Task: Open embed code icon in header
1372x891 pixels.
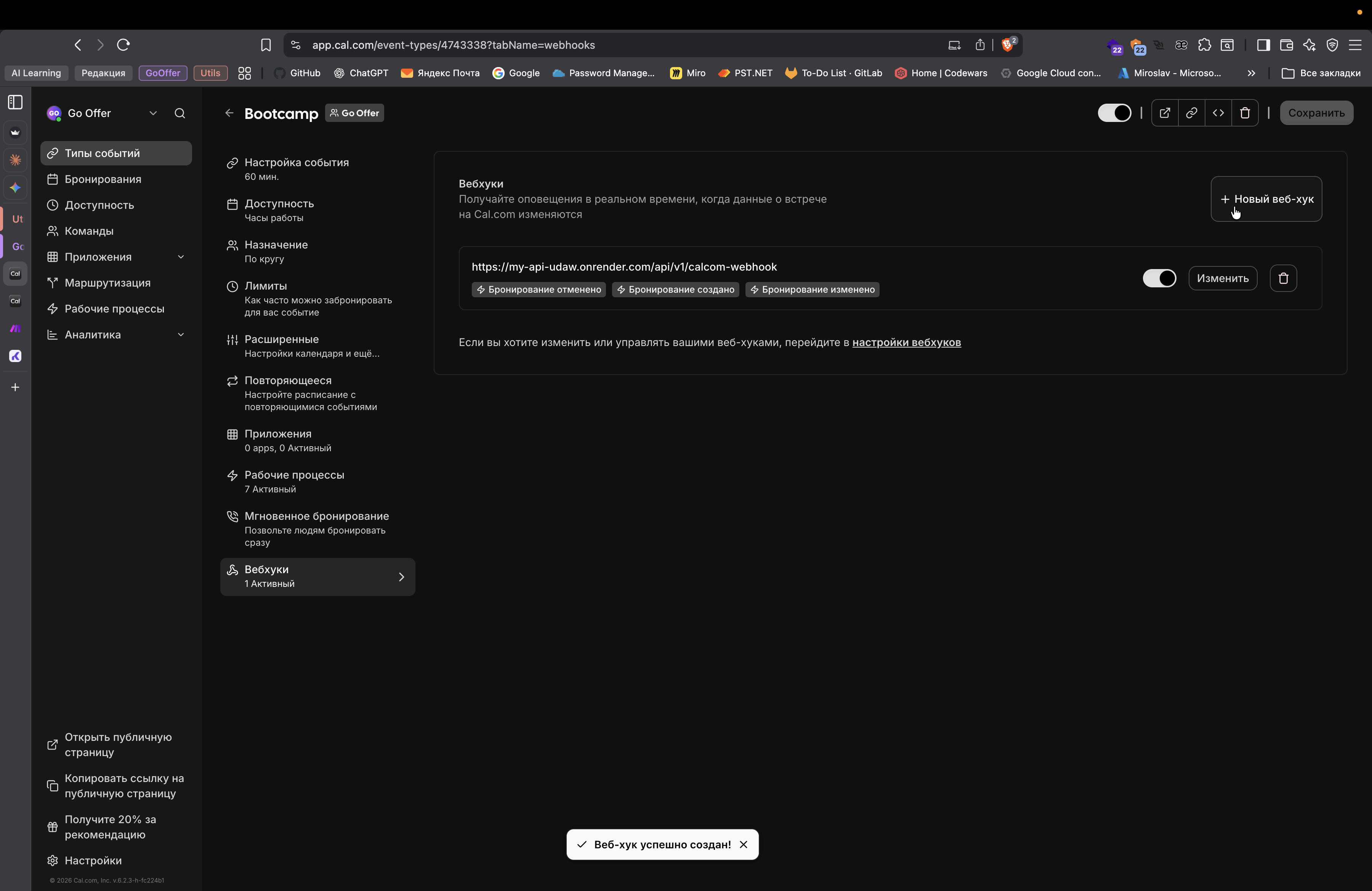Action: 1218,113
